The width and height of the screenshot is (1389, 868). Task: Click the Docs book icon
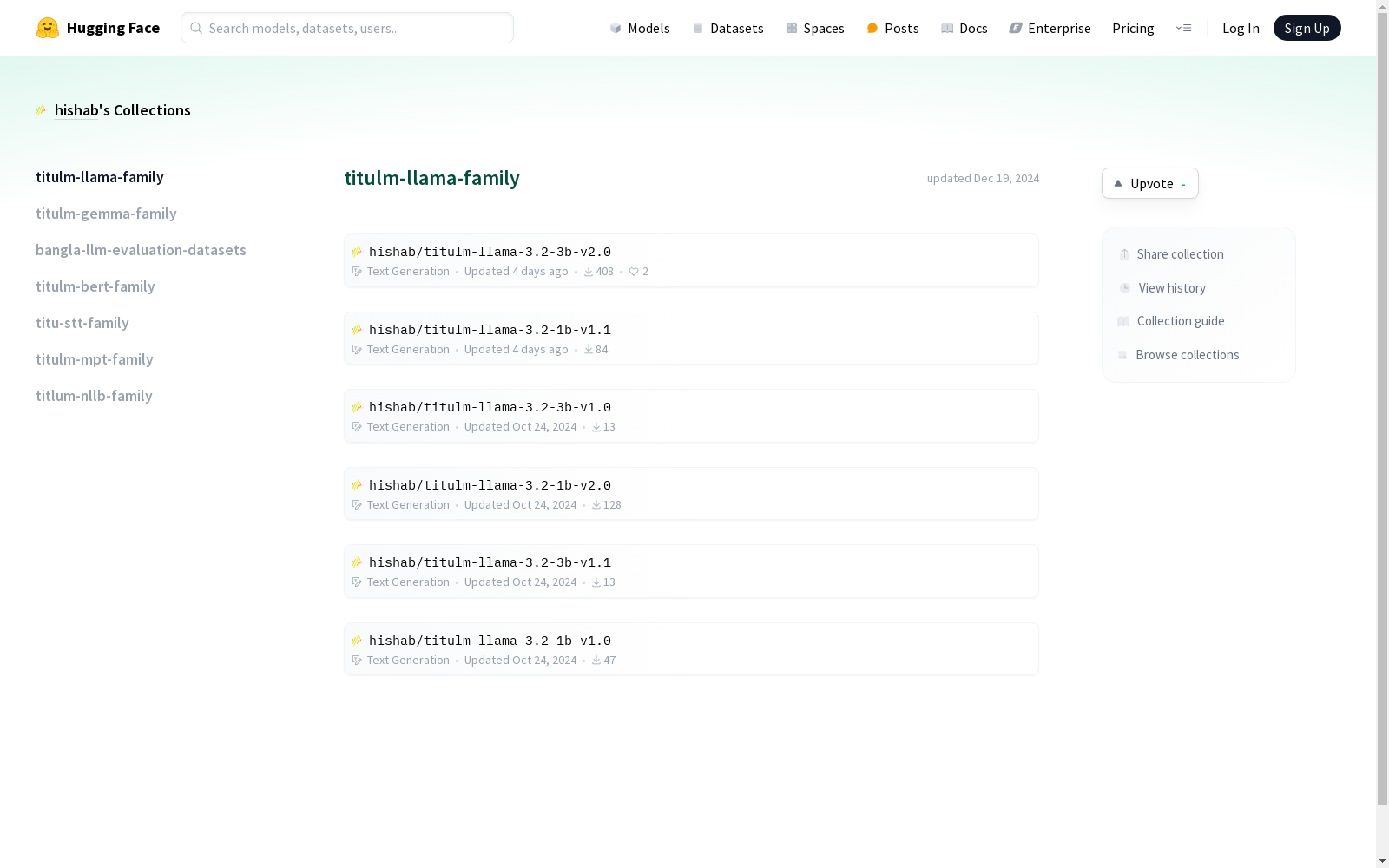[x=947, y=28]
